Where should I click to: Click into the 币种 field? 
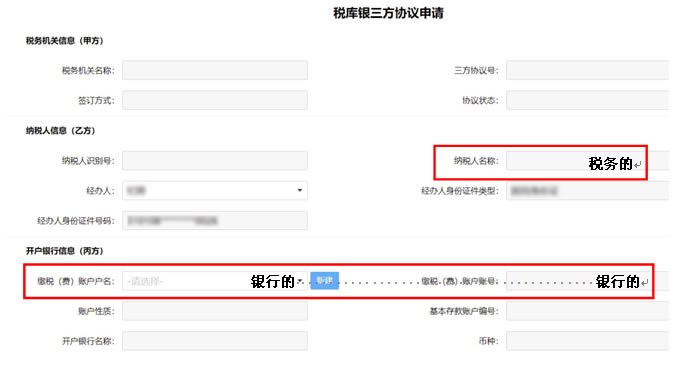coord(588,341)
